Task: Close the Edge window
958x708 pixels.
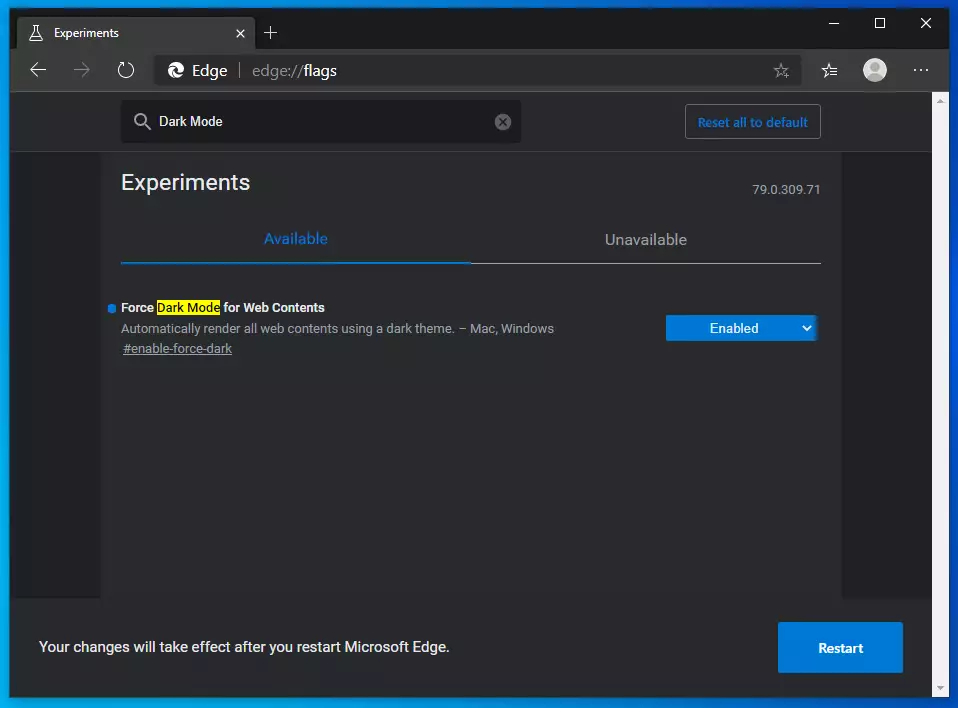Action: (926, 23)
